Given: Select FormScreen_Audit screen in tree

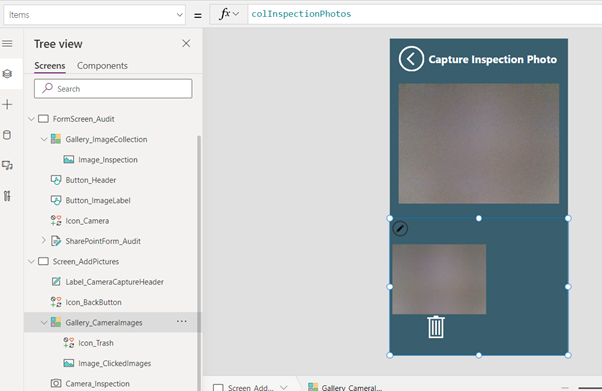Looking at the screenshot, I should (x=84, y=119).
